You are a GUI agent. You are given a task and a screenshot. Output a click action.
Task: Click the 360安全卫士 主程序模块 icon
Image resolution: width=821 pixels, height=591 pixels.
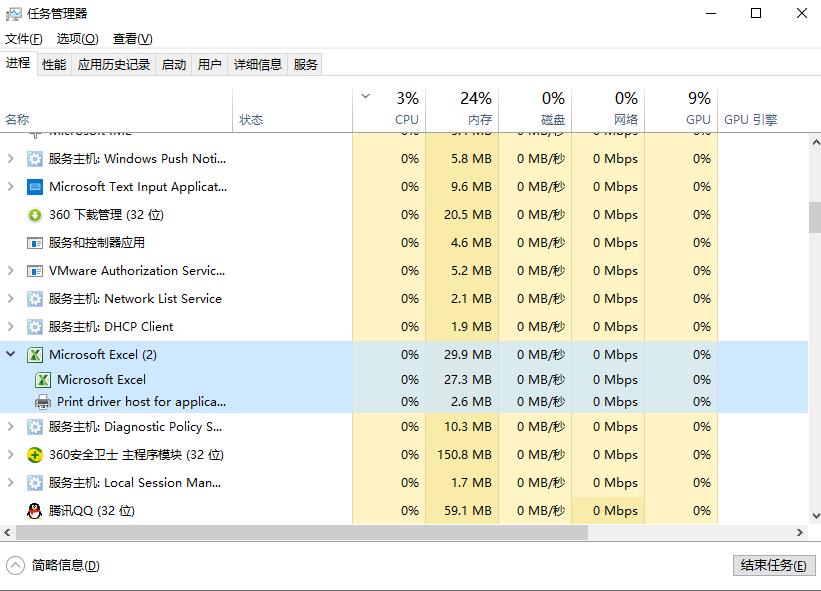click(x=35, y=455)
